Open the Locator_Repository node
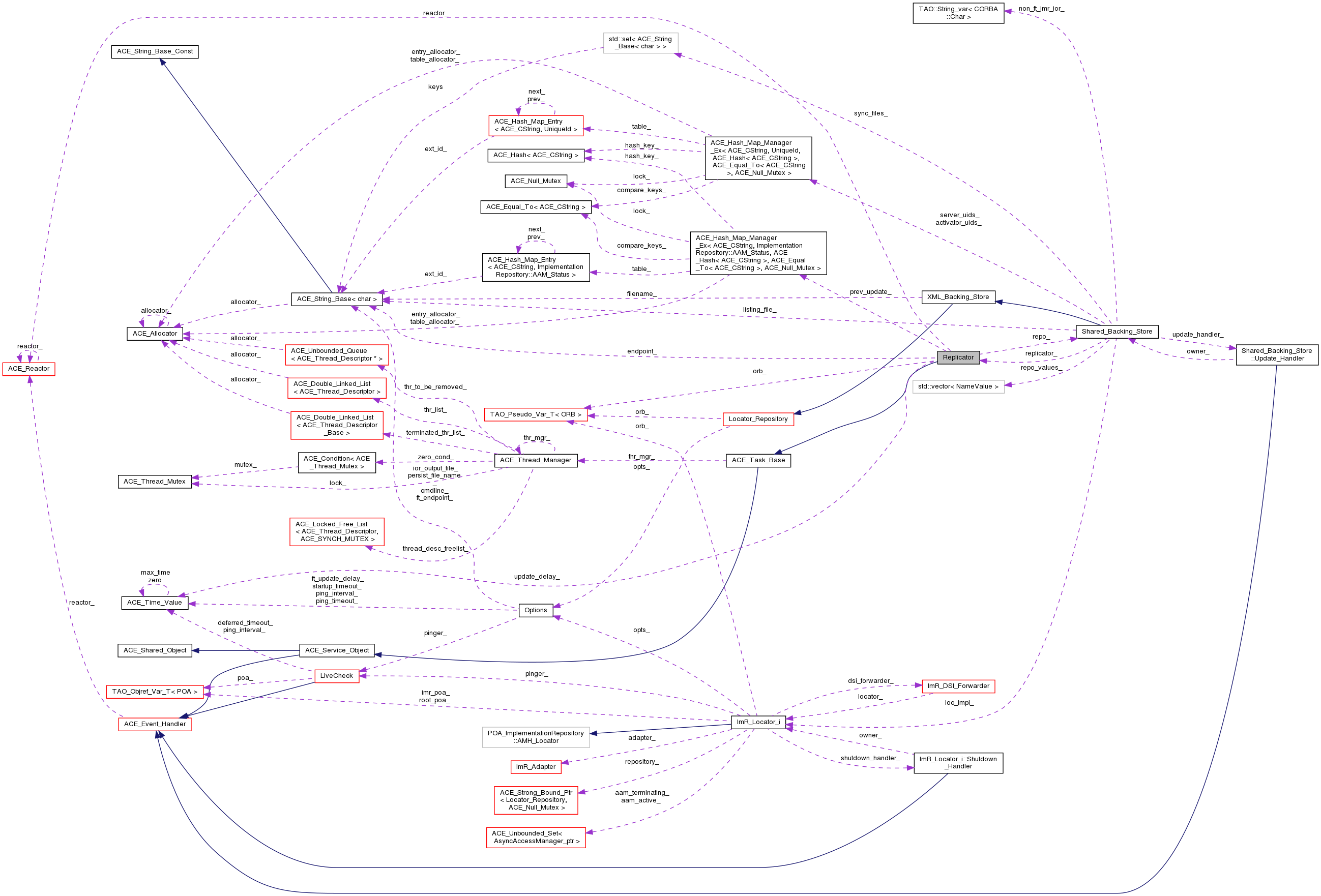The height and width of the screenshot is (896, 1321). [x=758, y=419]
